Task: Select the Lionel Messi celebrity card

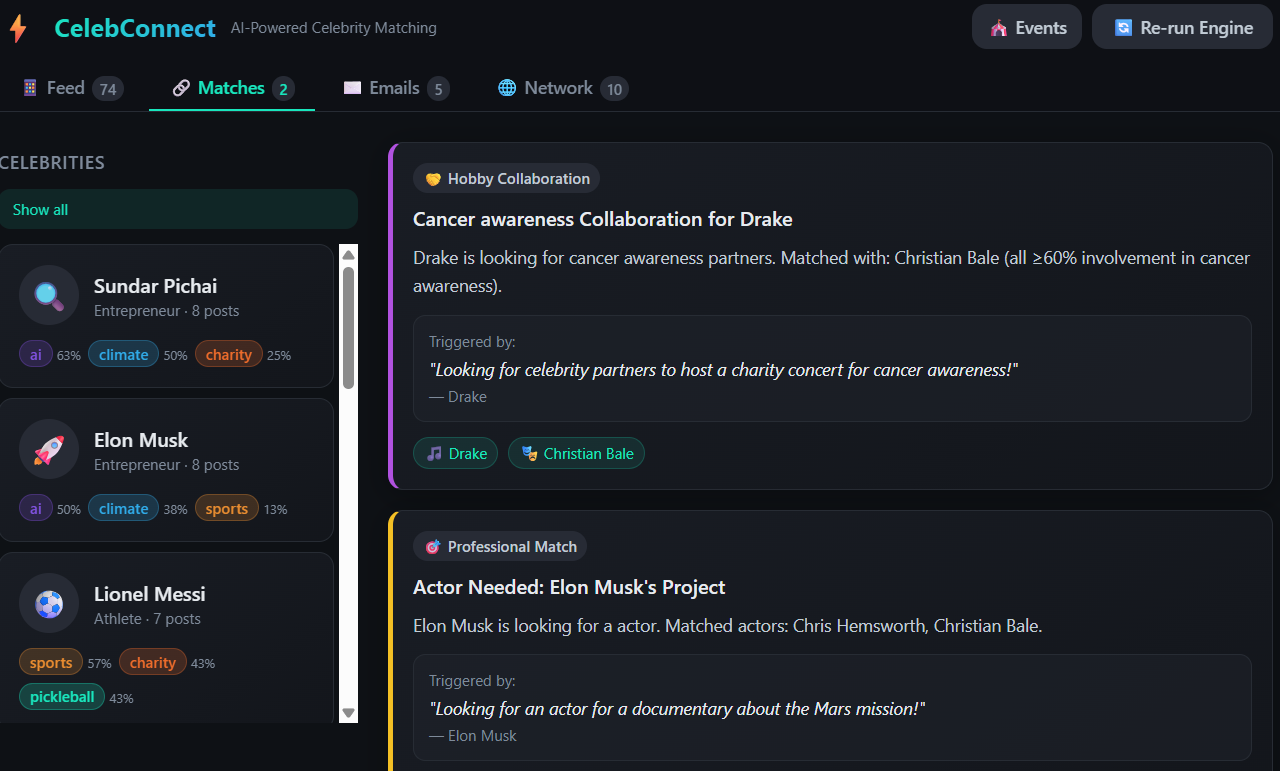Action: click(x=166, y=638)
